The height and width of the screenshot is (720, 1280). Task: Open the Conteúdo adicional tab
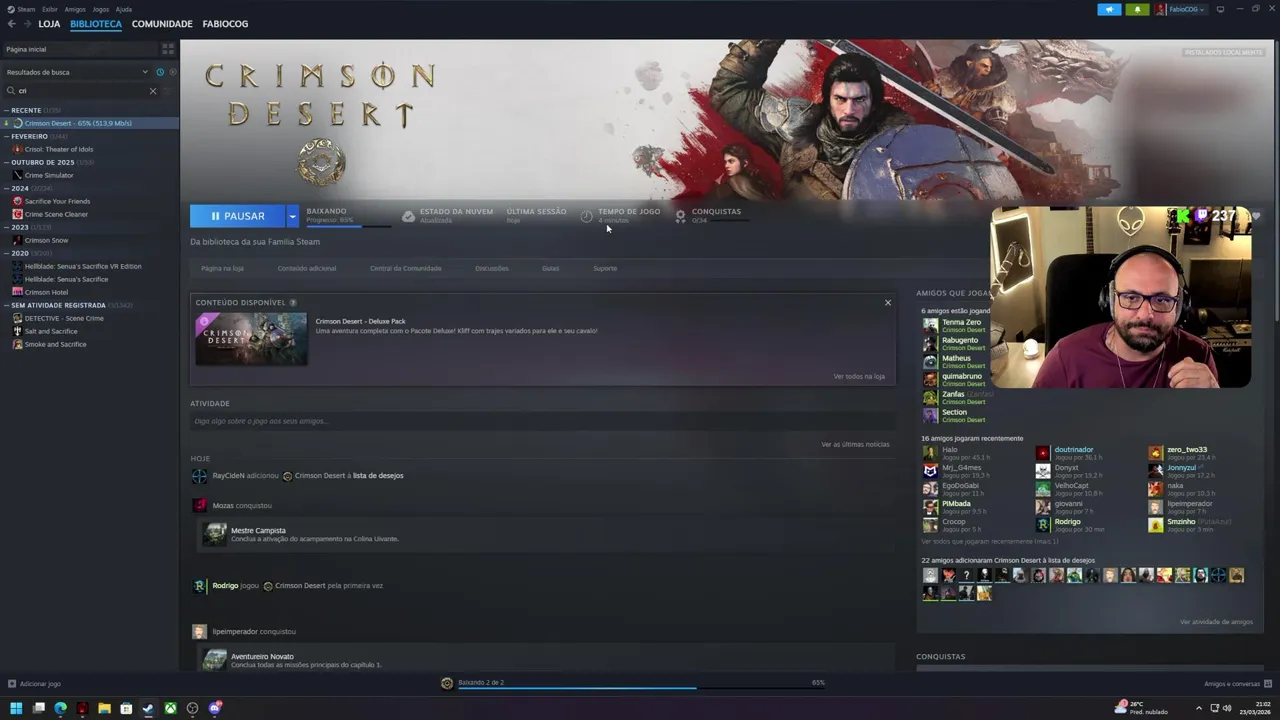pyautogui.click(x=307, y=268)
